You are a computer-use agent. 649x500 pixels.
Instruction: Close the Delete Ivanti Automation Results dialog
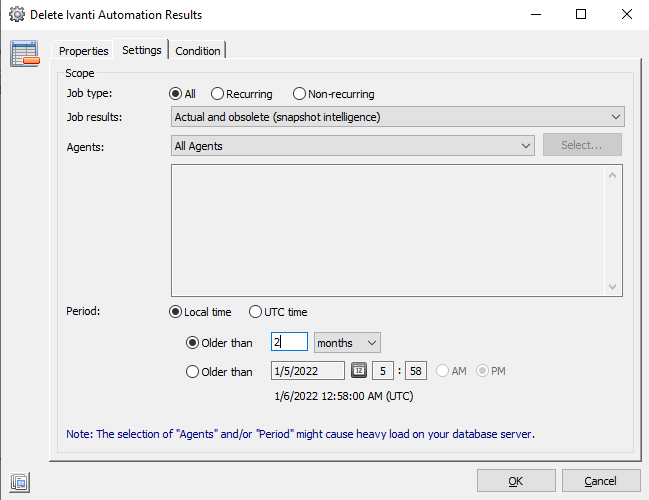627,14
